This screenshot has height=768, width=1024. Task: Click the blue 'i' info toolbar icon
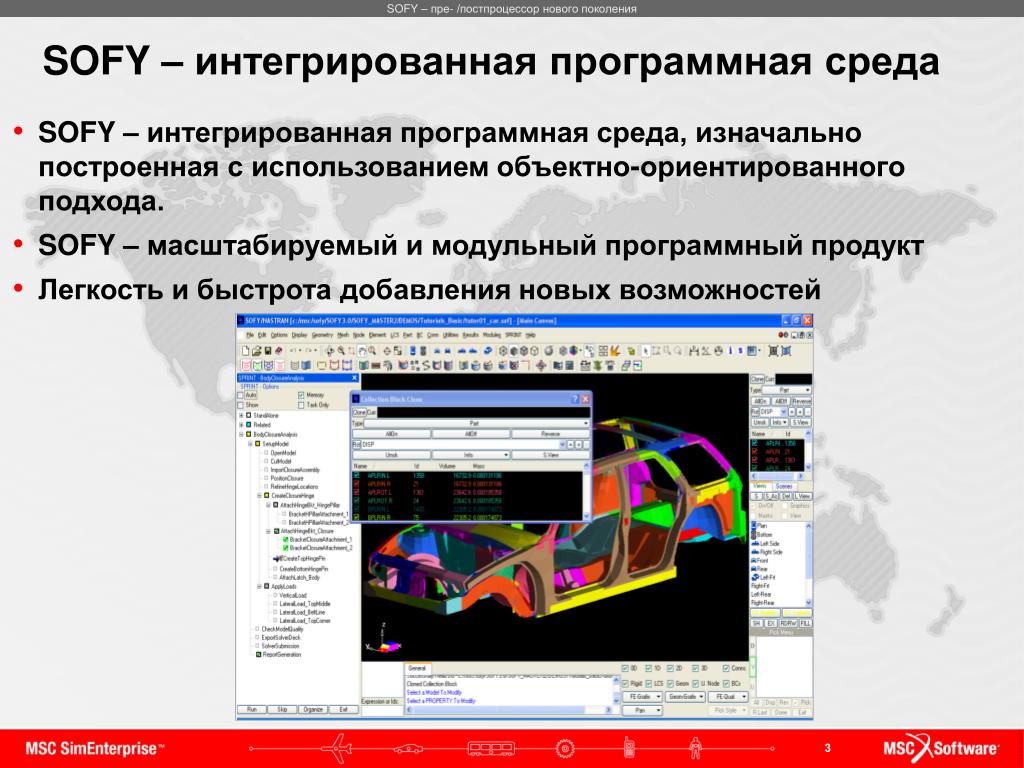[x=730, y=351]
